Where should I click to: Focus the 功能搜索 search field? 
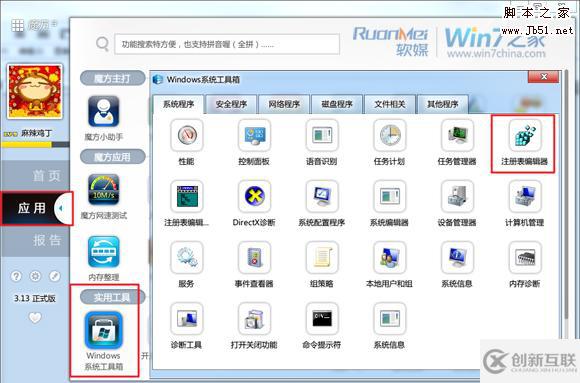pos(227,44)
